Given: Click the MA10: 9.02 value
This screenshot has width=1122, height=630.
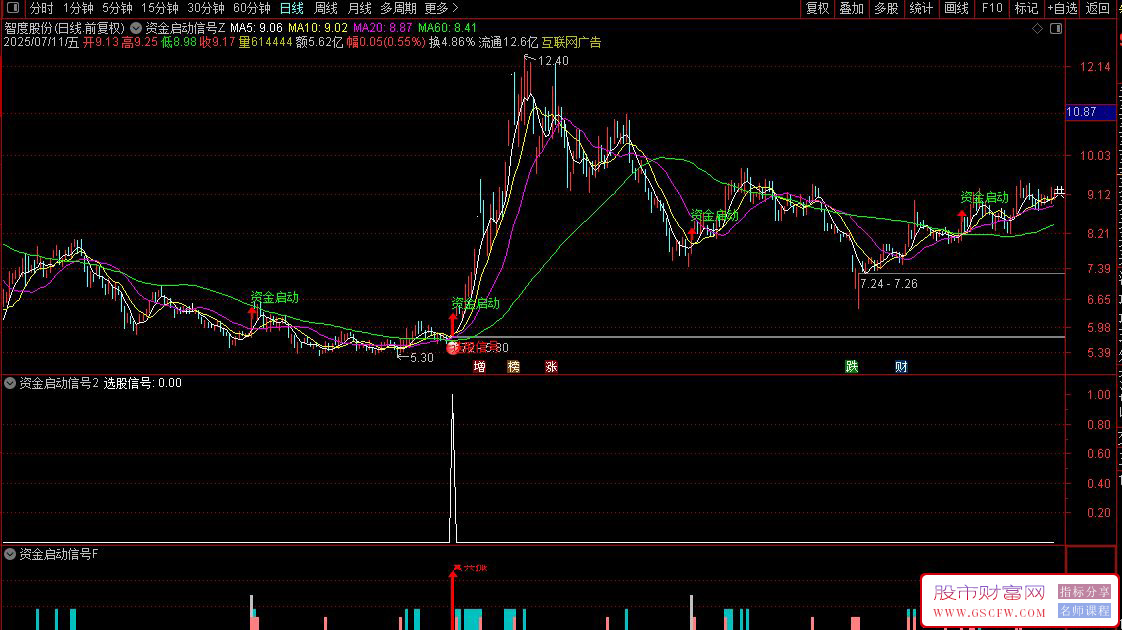Looking at the screenshot, I should pyautogui.click(x=318, y=28).
